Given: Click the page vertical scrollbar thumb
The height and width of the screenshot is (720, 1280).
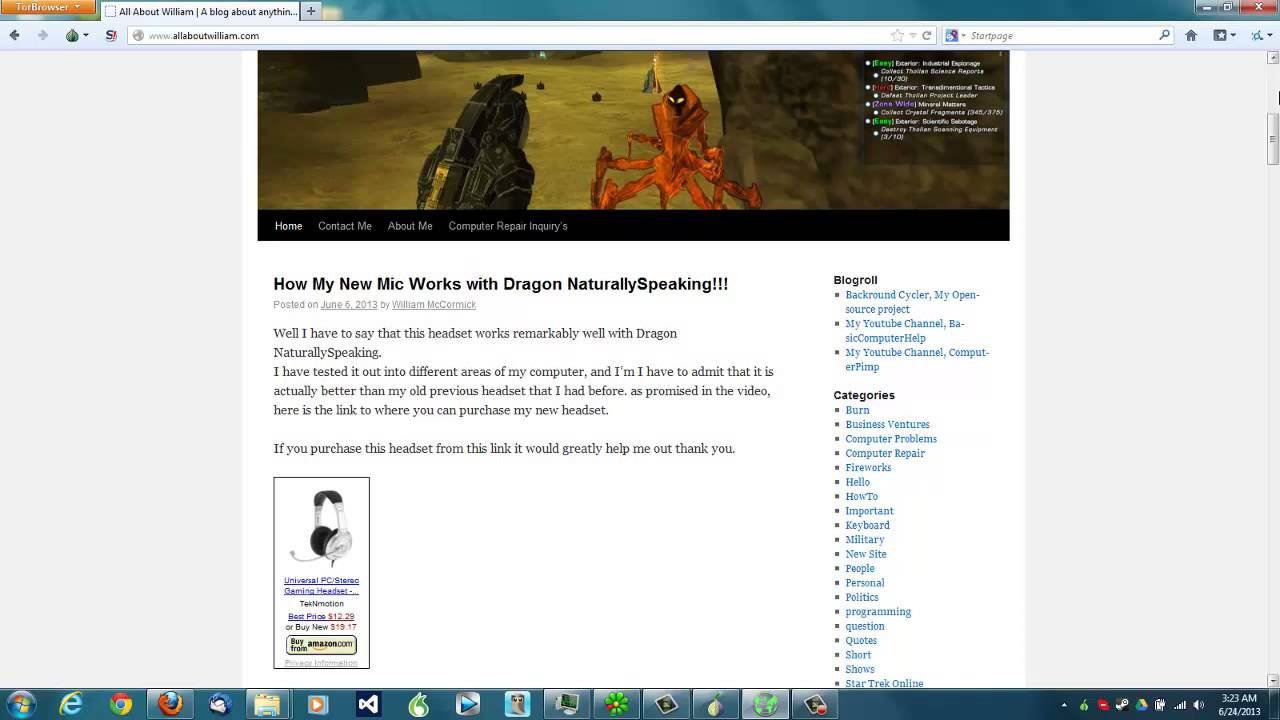Looking at the screenshot, I should (x=1273, y=140).
